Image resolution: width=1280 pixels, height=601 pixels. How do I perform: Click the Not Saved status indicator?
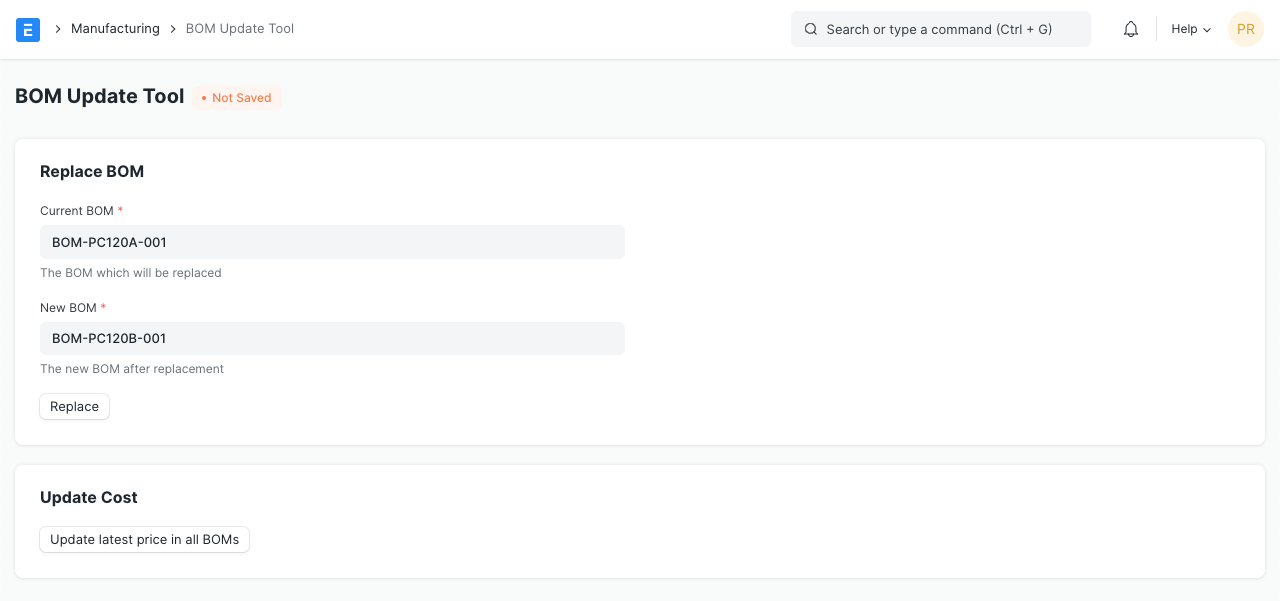pyautogui.click(x=236, y=98)
